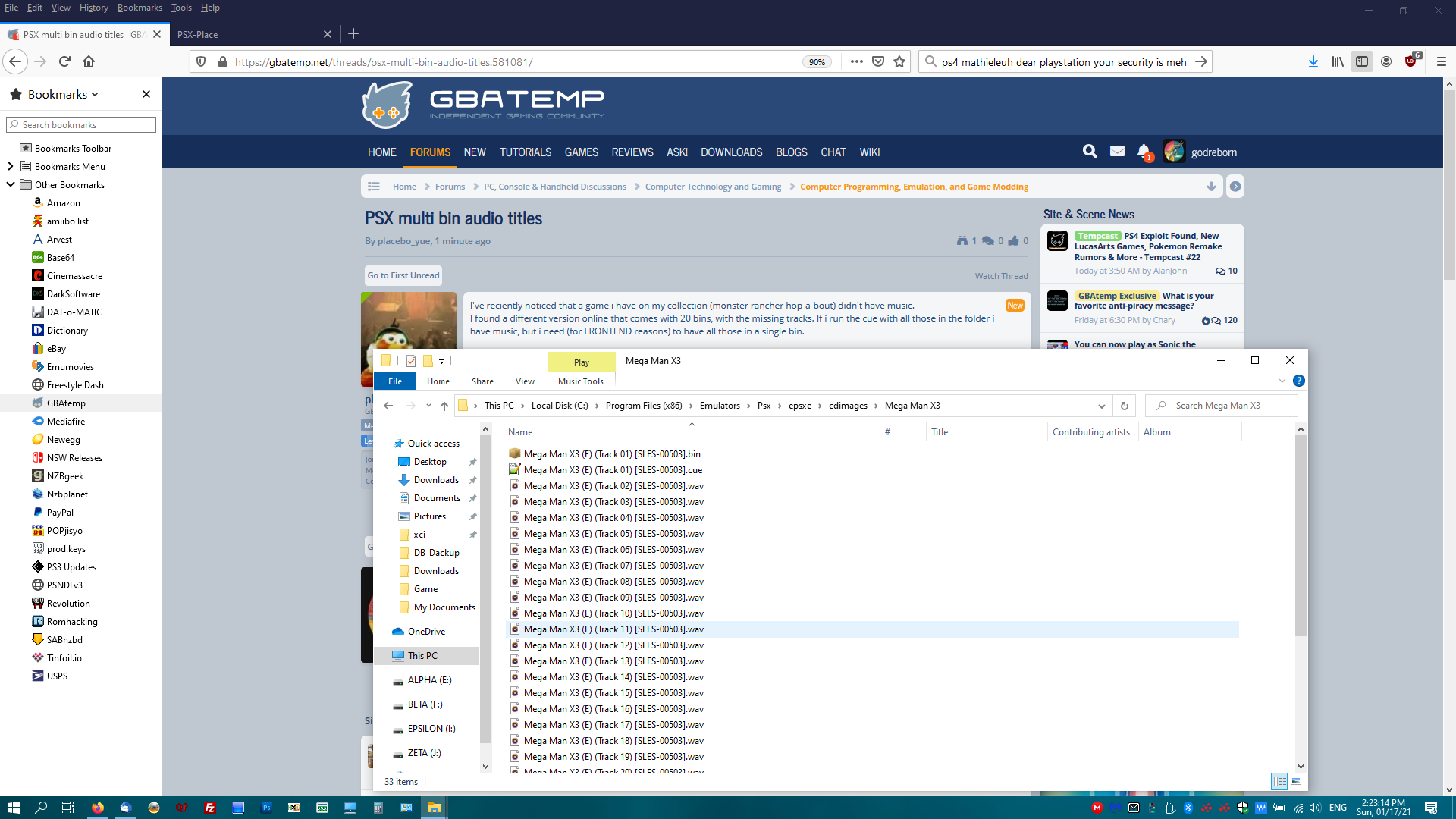Open the Firefox hamburger menu
1456x819 pixels.
[1442, 61]
